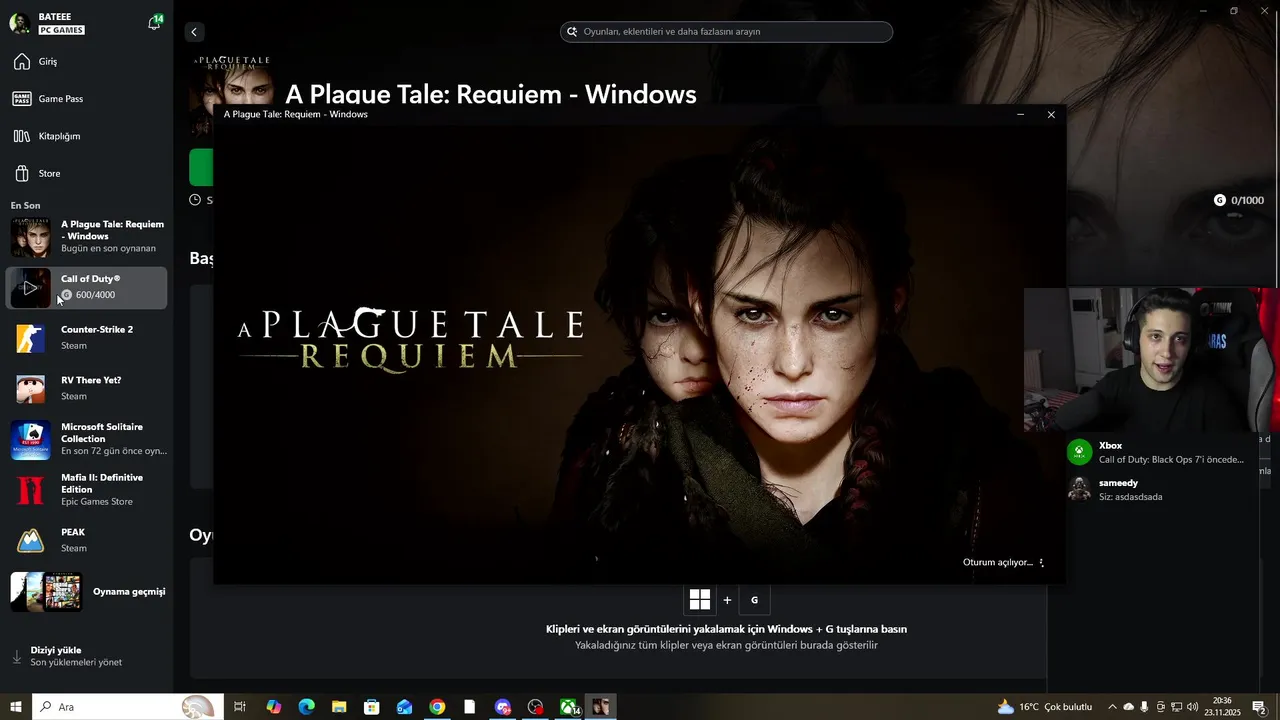
Task: Open the purple 9+ badge taskbar app
Action: (503, 707)
